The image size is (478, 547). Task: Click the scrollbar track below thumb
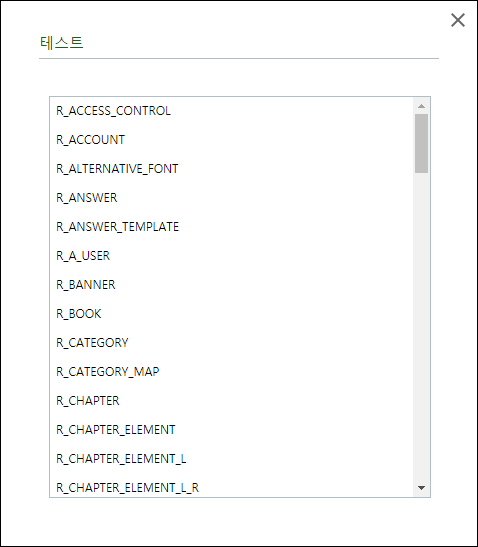click(421, 326)
